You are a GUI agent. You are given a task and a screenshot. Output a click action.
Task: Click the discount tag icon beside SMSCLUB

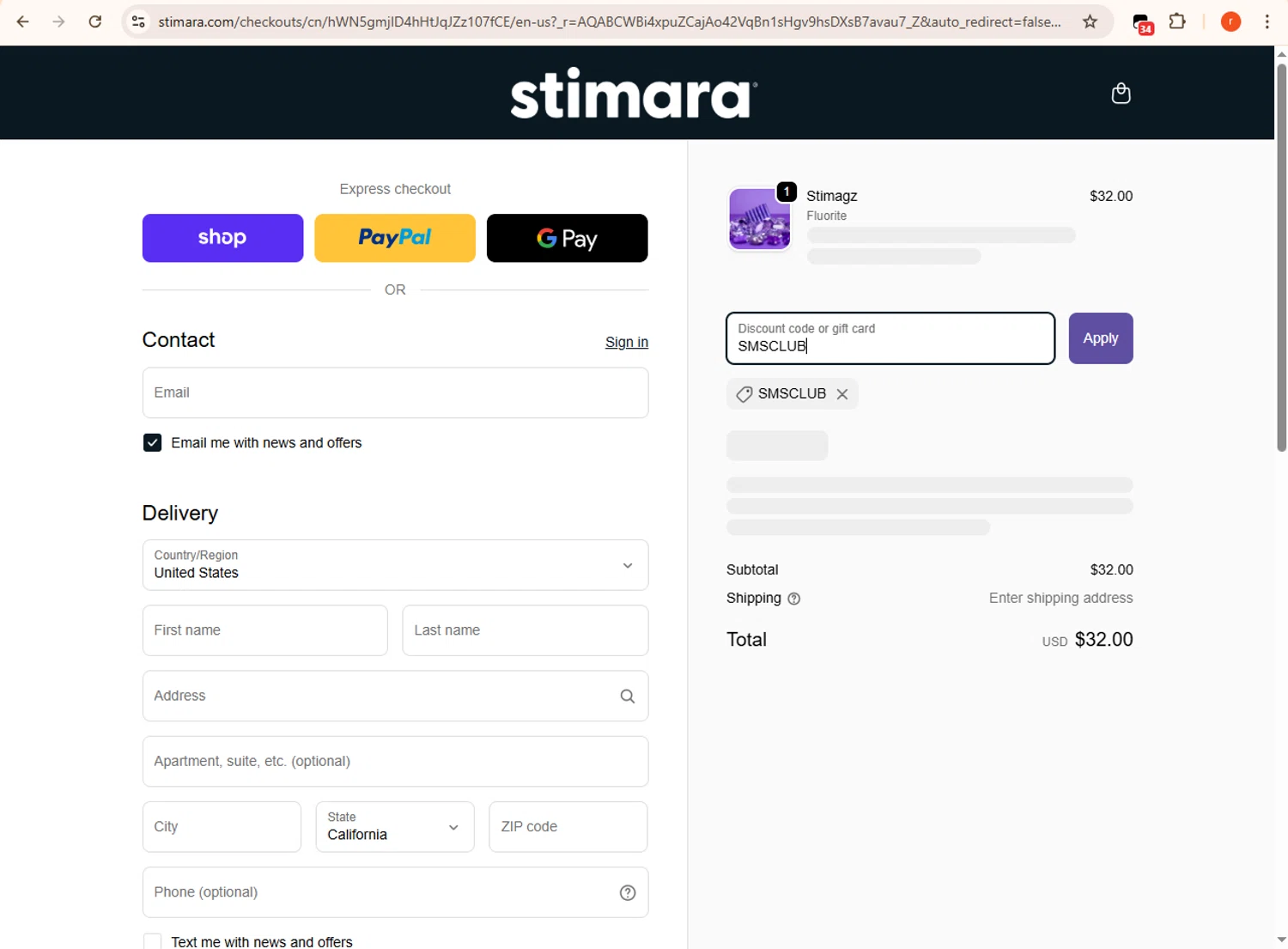click(744, 394)
